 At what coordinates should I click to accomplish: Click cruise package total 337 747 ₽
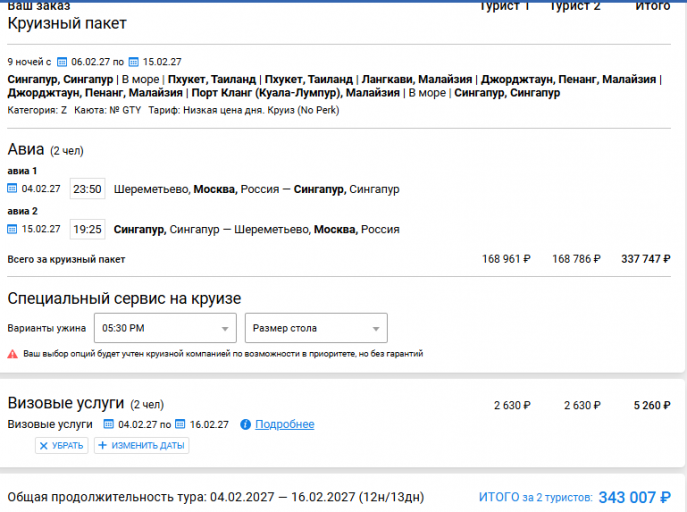pos(646,259)
